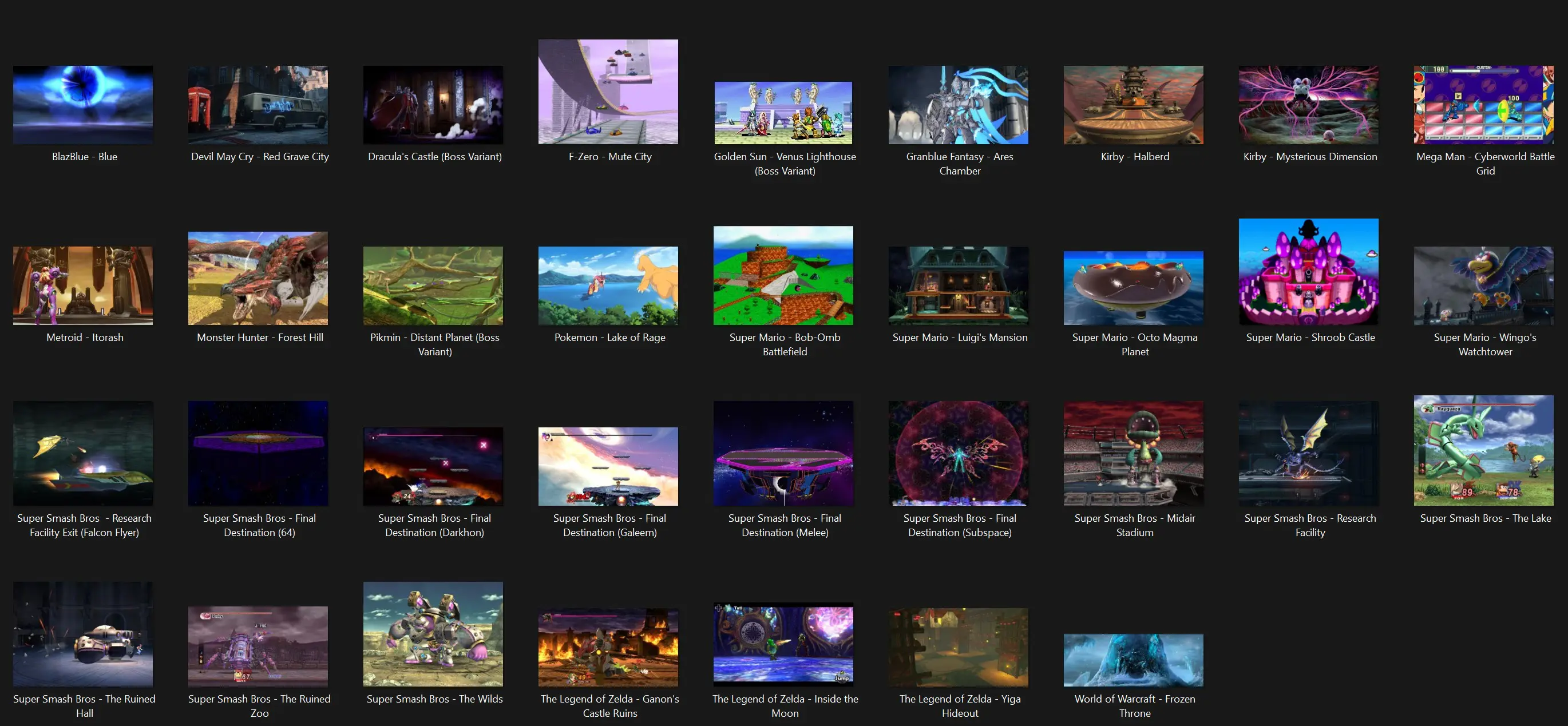Click the 'BlazBlue - Blue' file name
Image resolution: width=1568 pixels, height=726 pixels.
(85, 156)
